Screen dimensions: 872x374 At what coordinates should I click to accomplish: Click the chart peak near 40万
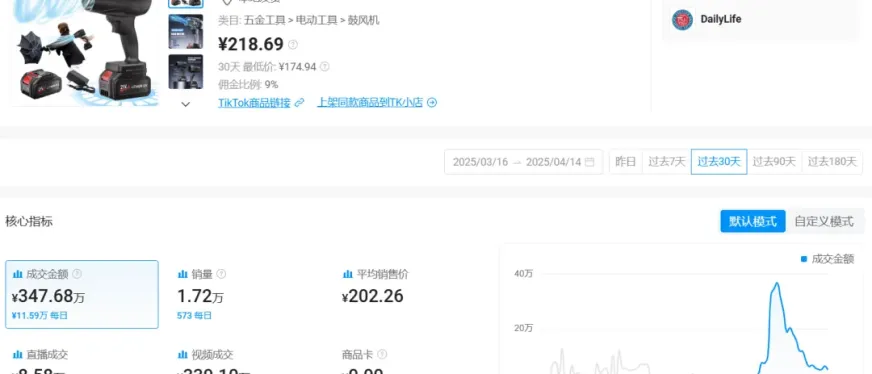(x=776, y=283)
